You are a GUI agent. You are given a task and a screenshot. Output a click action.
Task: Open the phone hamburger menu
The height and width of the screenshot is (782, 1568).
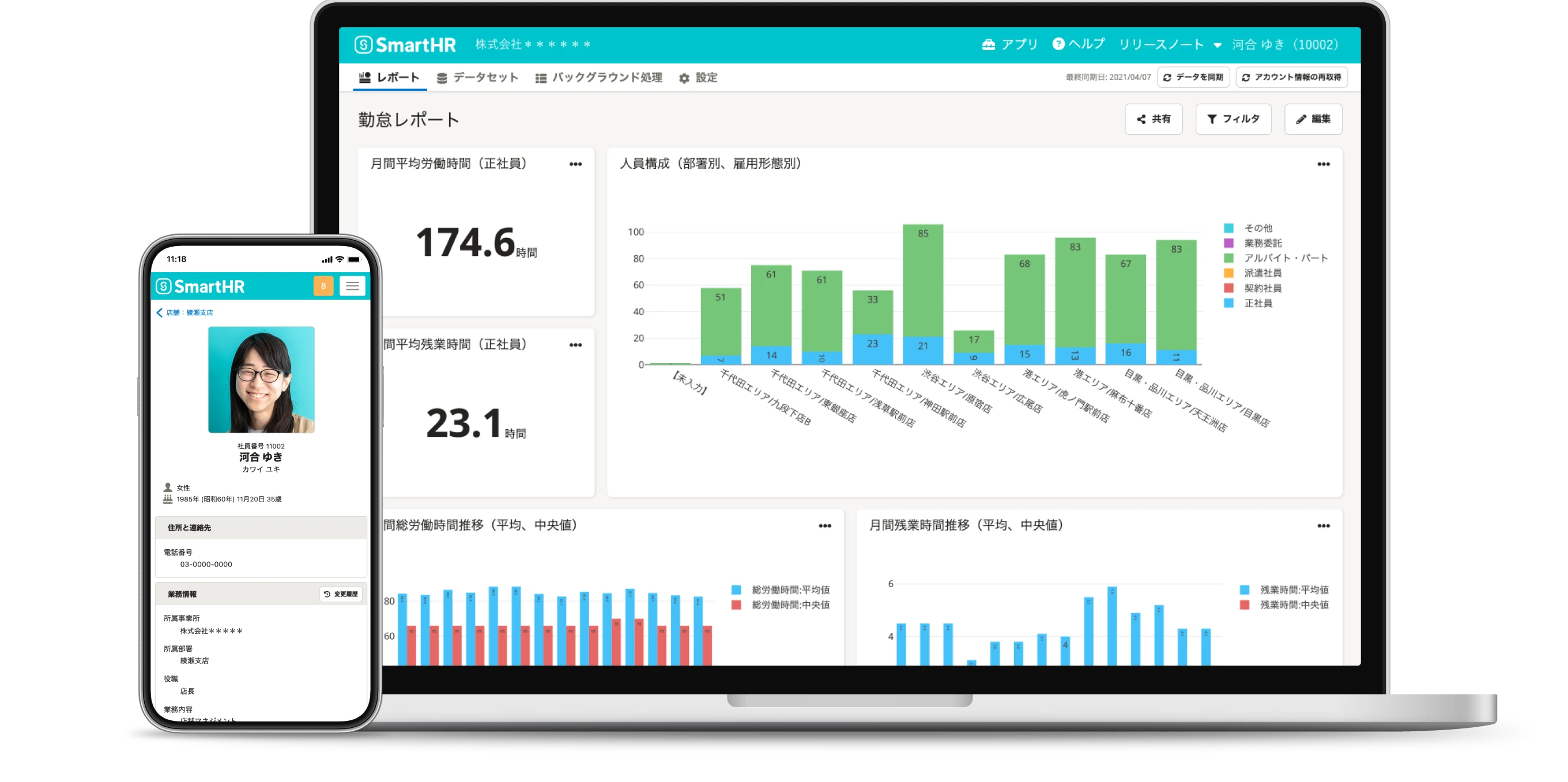352,286
